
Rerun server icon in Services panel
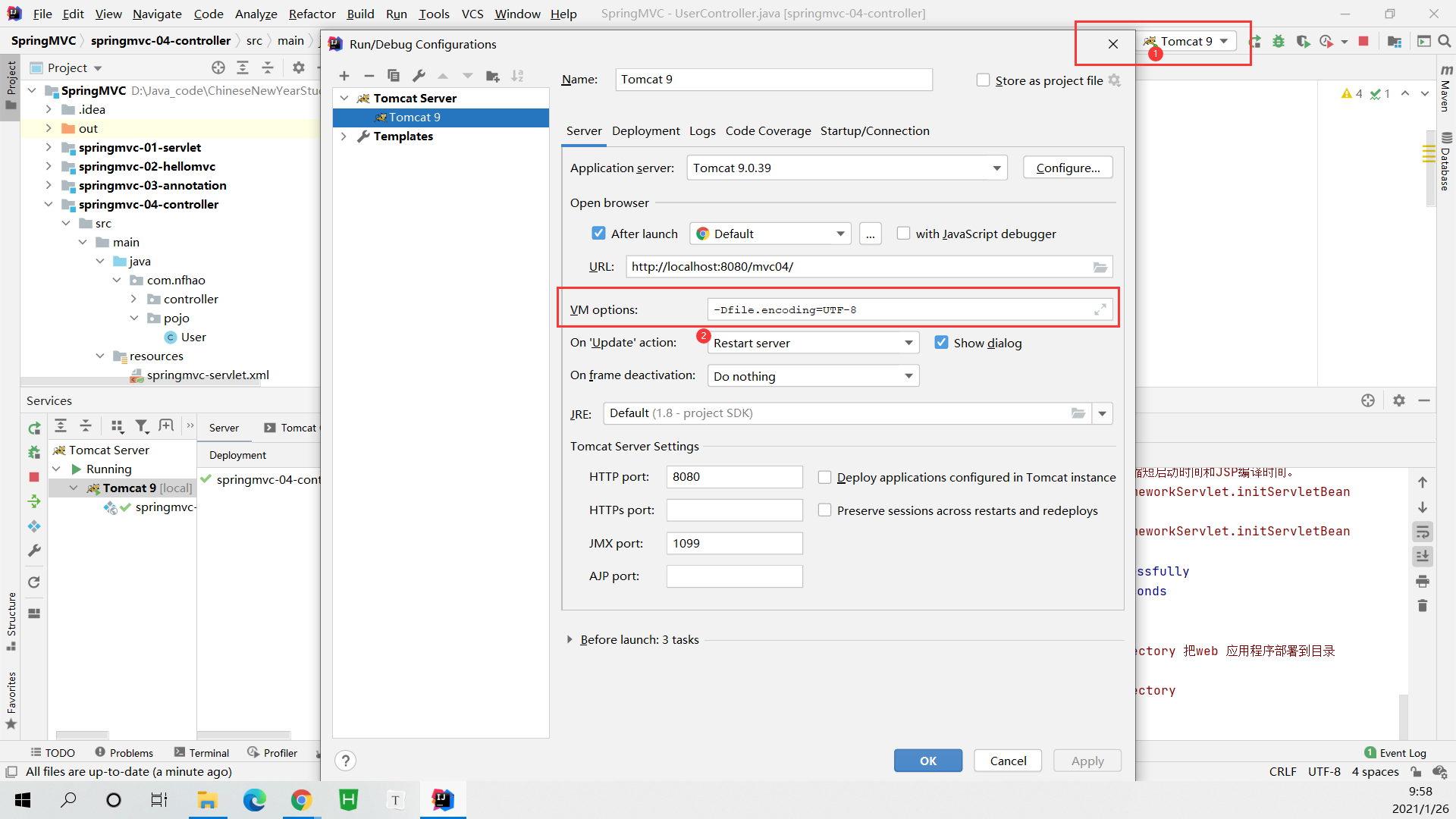click(x=34, y=428)
